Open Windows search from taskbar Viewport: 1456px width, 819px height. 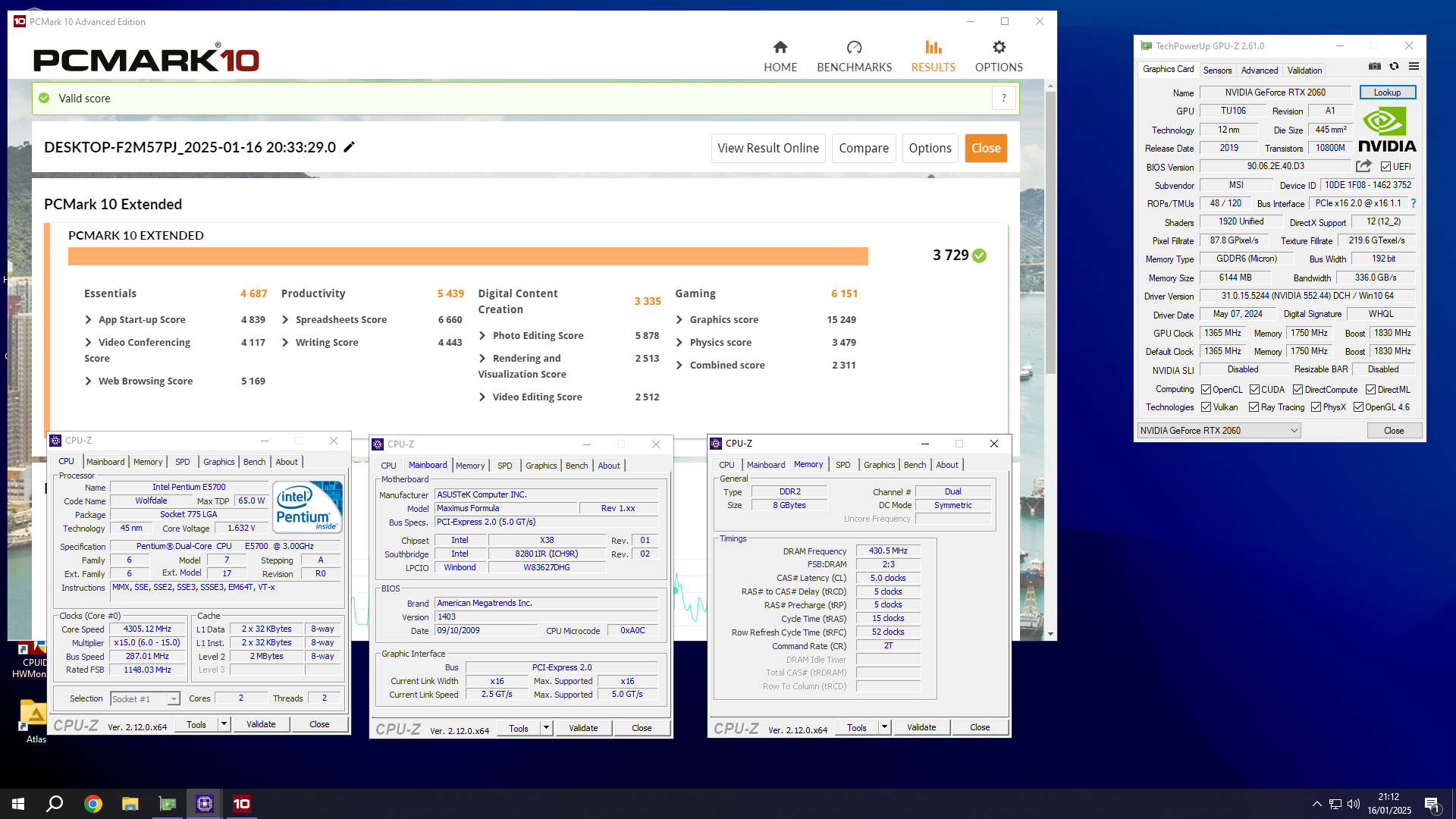pyautogui.click(x=55, y=804)
